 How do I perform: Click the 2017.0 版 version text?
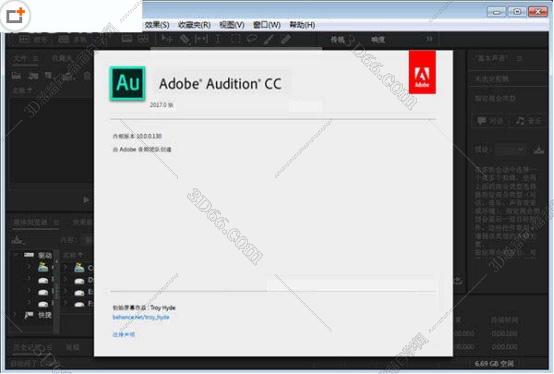pyautogui.click(x=161, y=105)
